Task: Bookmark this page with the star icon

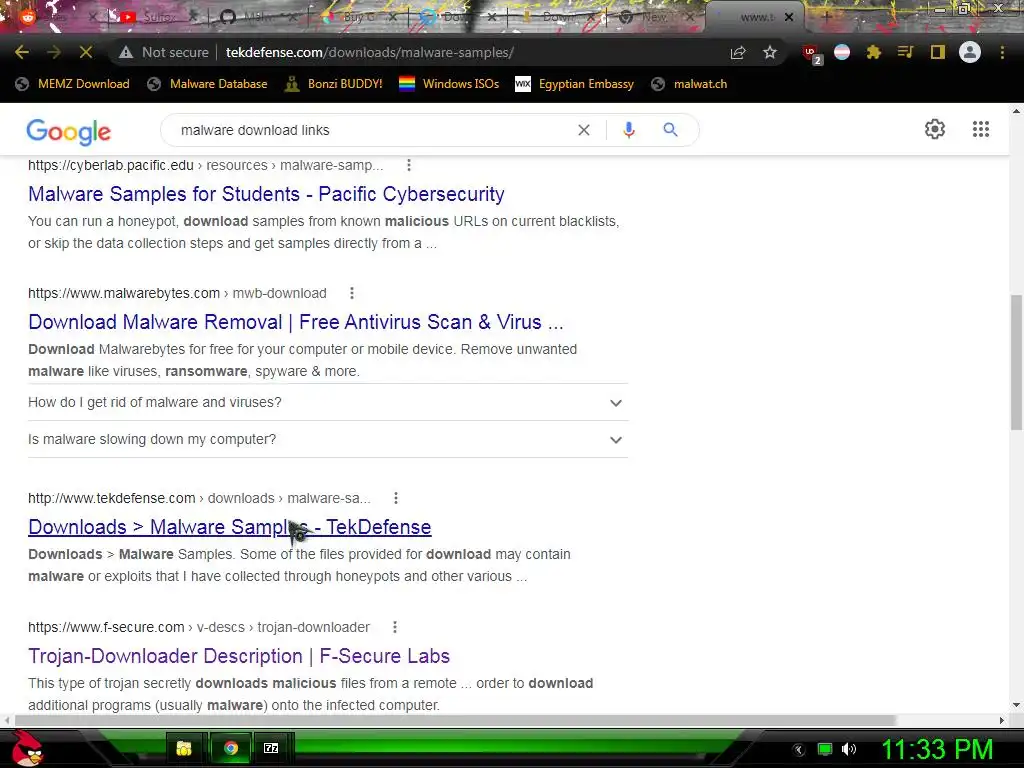Action: [770, 52]
